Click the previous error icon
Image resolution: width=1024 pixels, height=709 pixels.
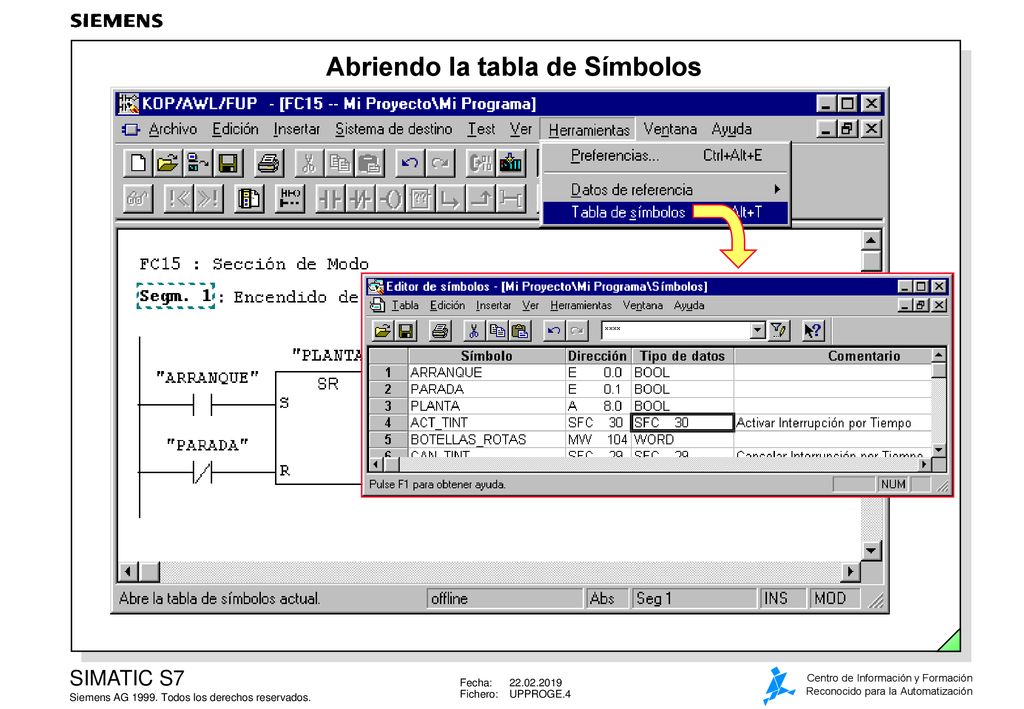[178, 198]
